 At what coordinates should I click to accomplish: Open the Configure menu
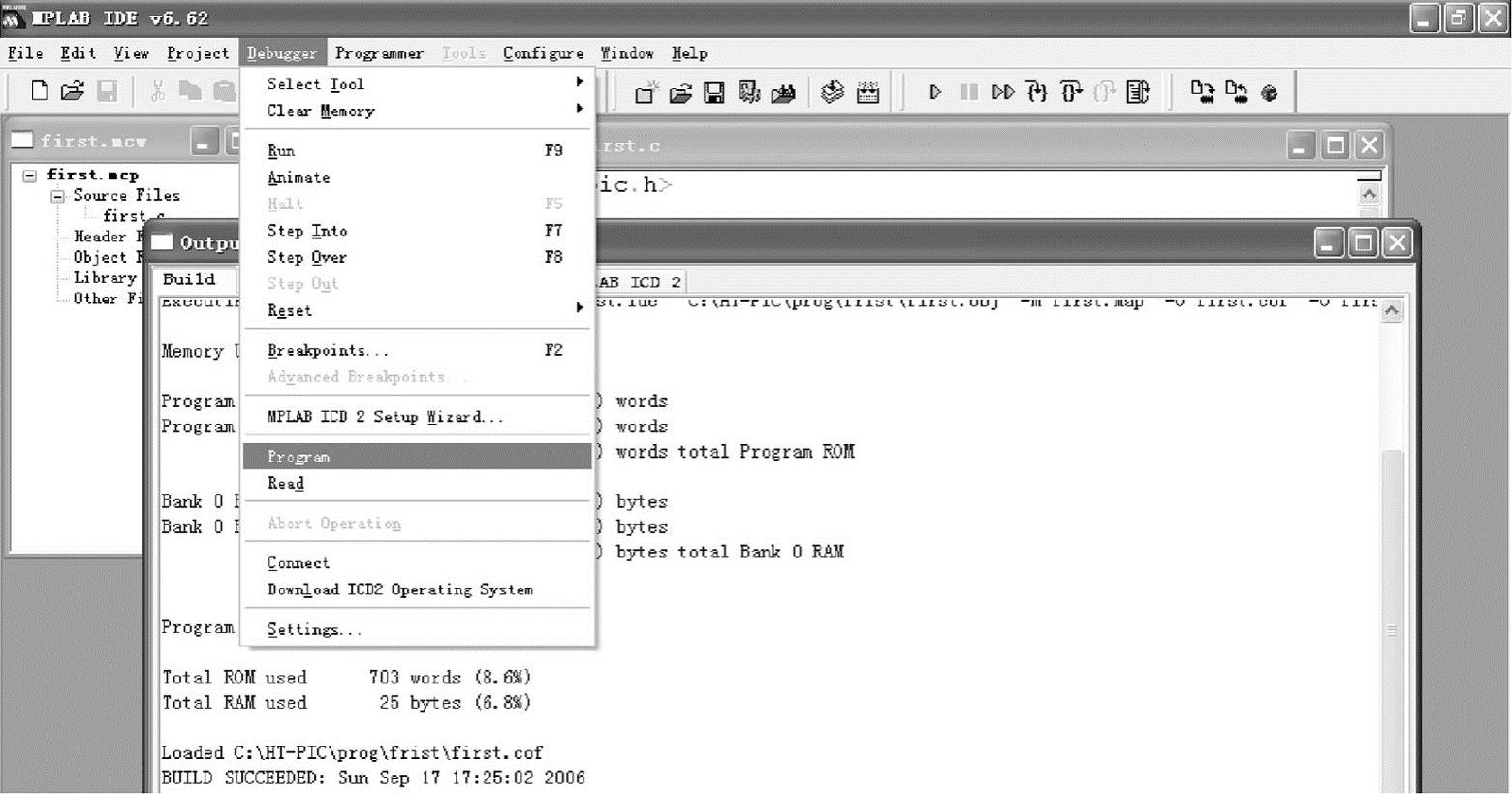pos(543,53)
